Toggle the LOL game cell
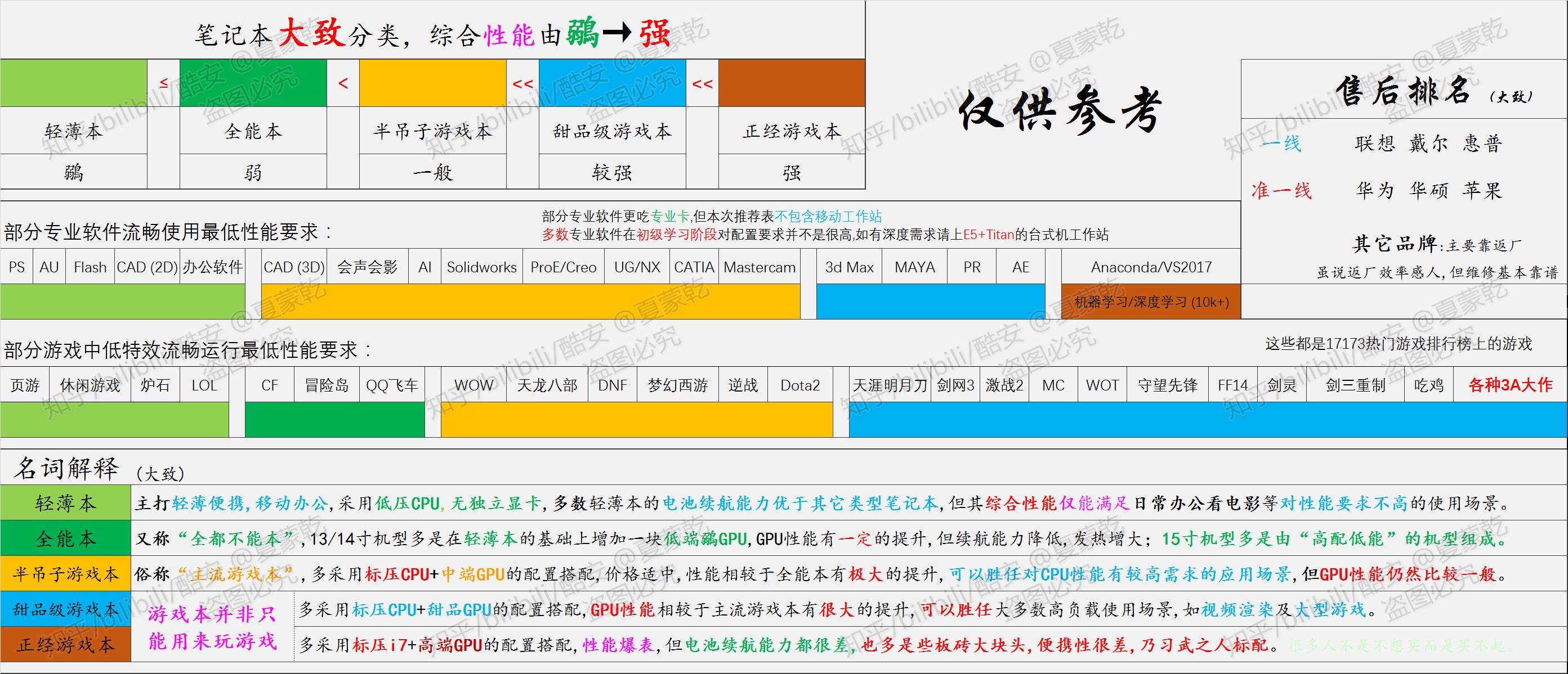This screenshot has width=1568, height=674. pyautogui.click(x=204, y=384)
